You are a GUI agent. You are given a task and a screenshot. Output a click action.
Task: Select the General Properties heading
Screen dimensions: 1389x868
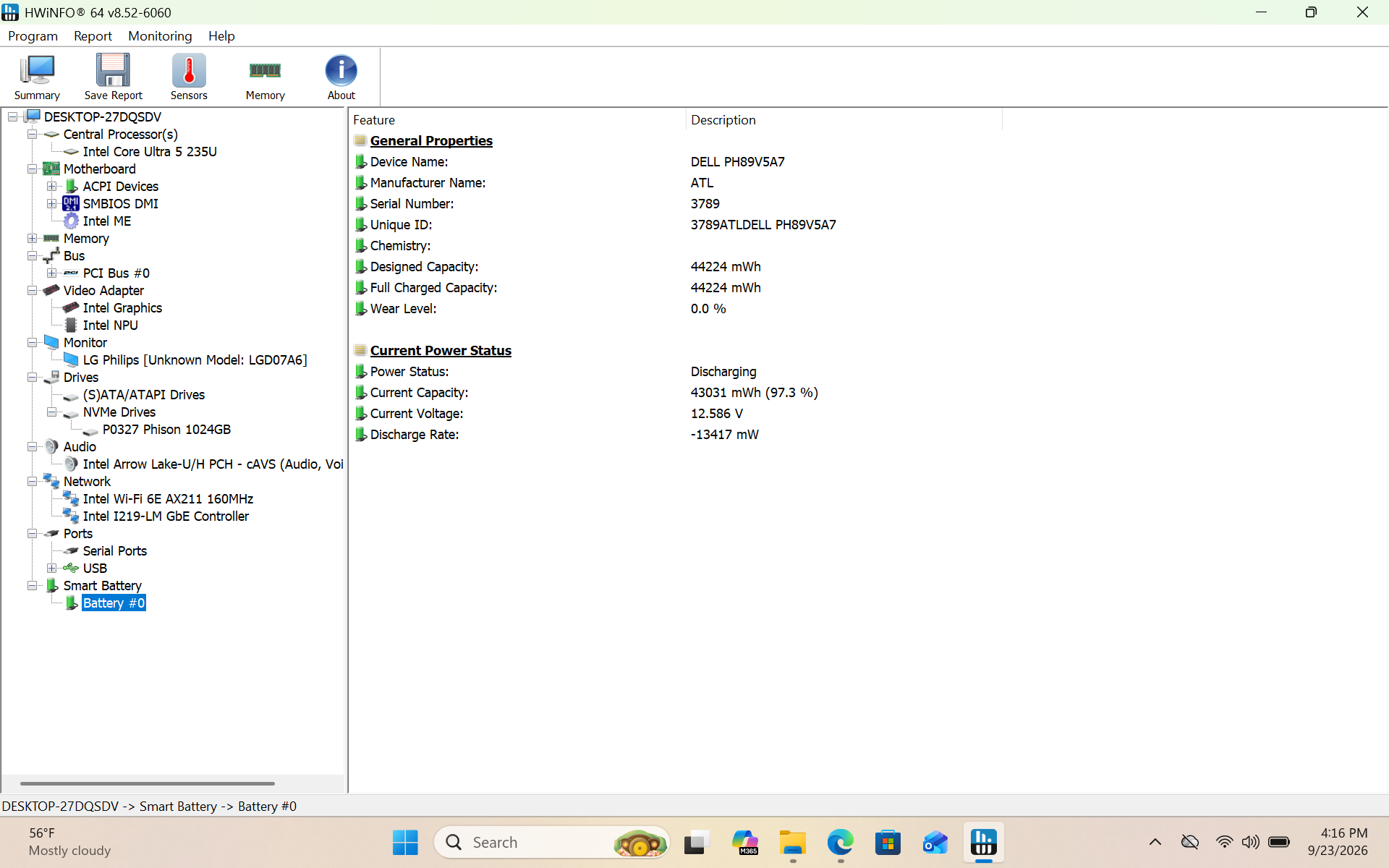[431, 141]
